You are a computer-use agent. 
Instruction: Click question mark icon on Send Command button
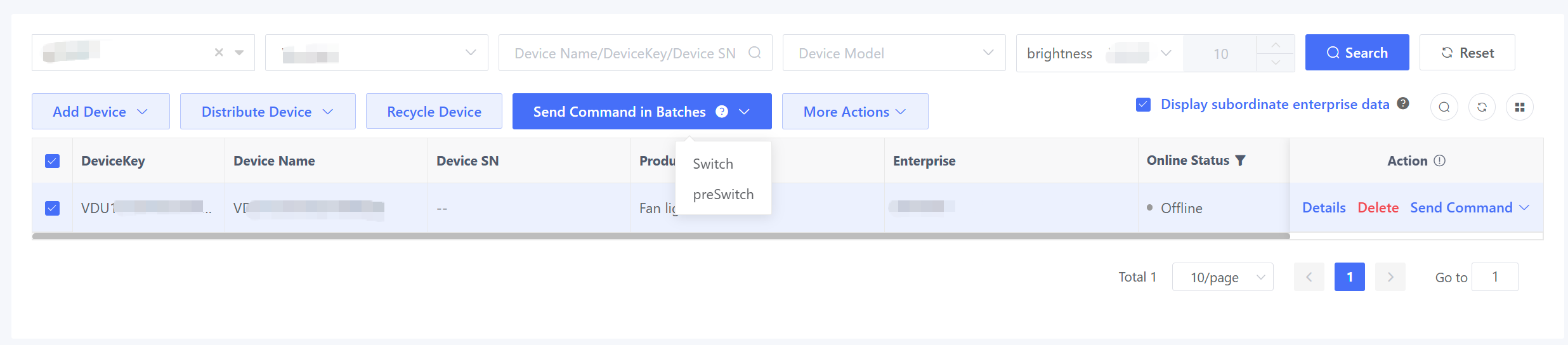tap(722, 112)
